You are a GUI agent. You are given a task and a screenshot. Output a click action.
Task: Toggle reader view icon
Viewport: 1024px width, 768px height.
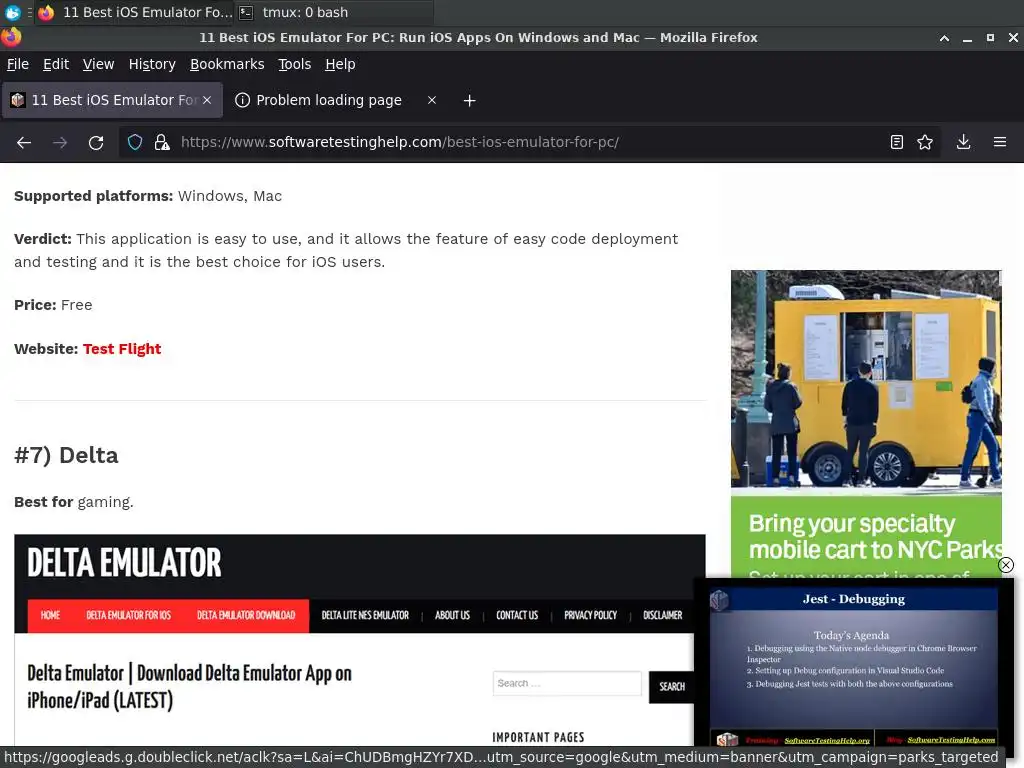click(897, 142)
